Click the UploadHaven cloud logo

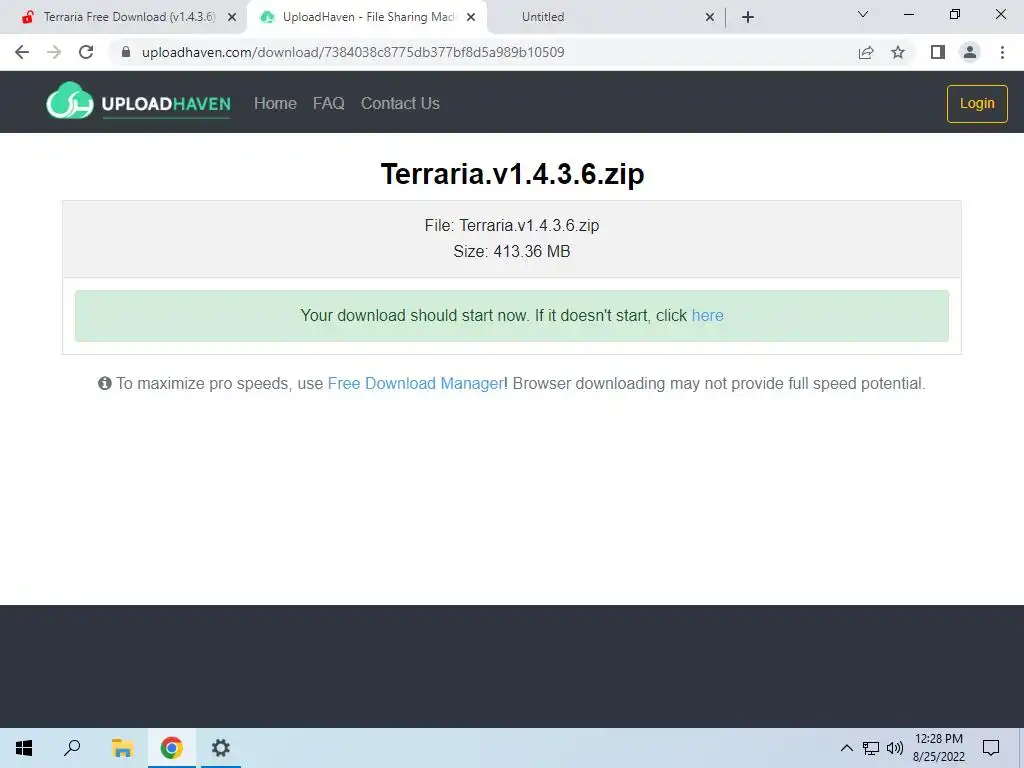point(69,102)
